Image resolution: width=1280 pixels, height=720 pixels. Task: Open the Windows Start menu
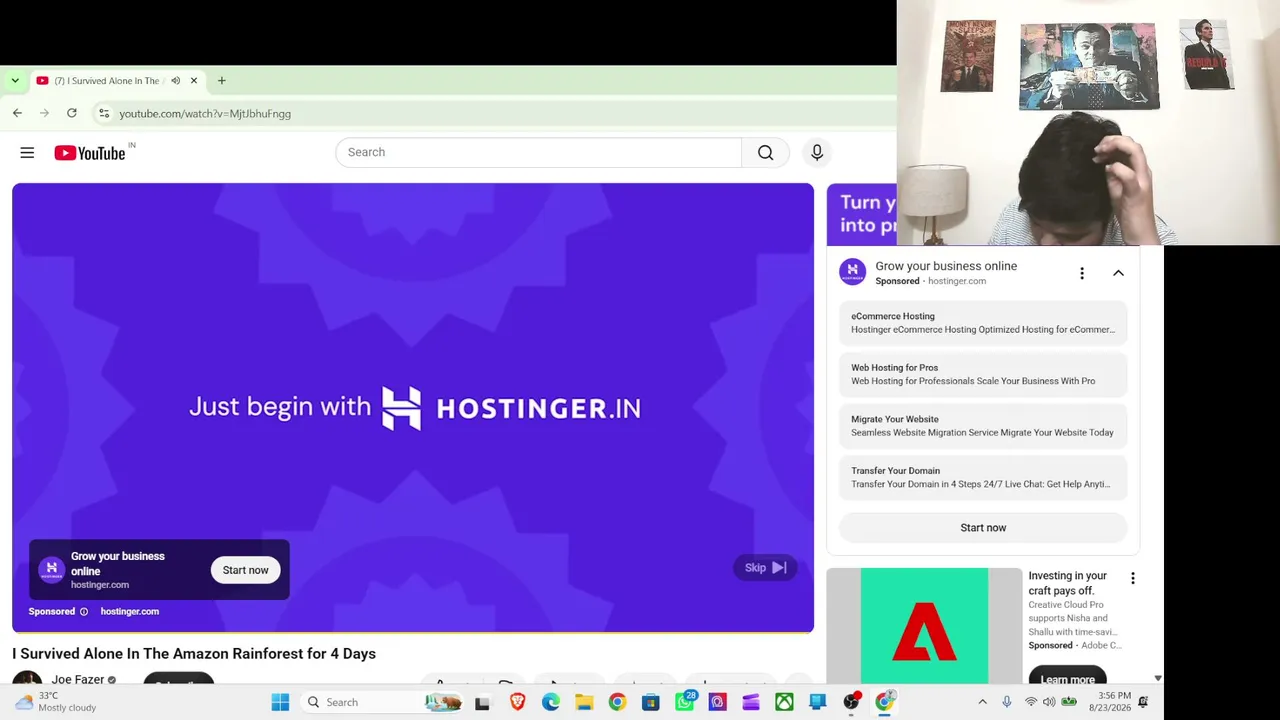tap(280, 702)
